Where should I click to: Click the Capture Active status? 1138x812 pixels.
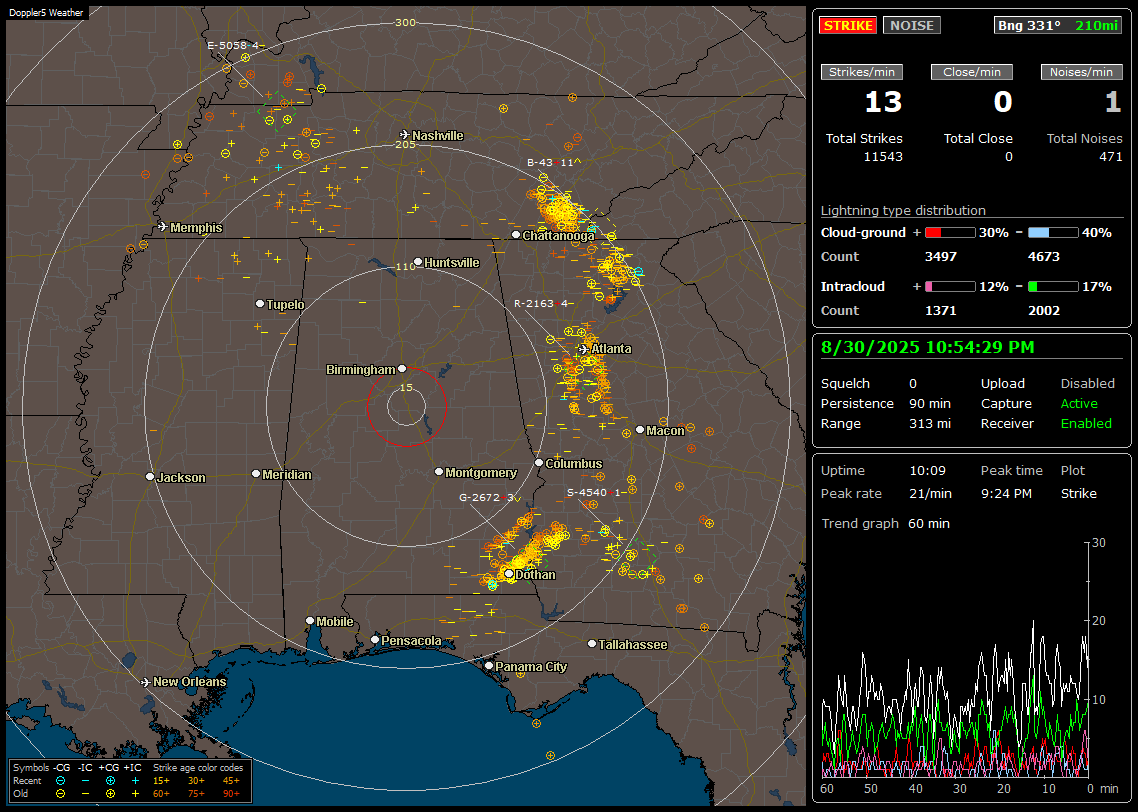click(1079, 403)
